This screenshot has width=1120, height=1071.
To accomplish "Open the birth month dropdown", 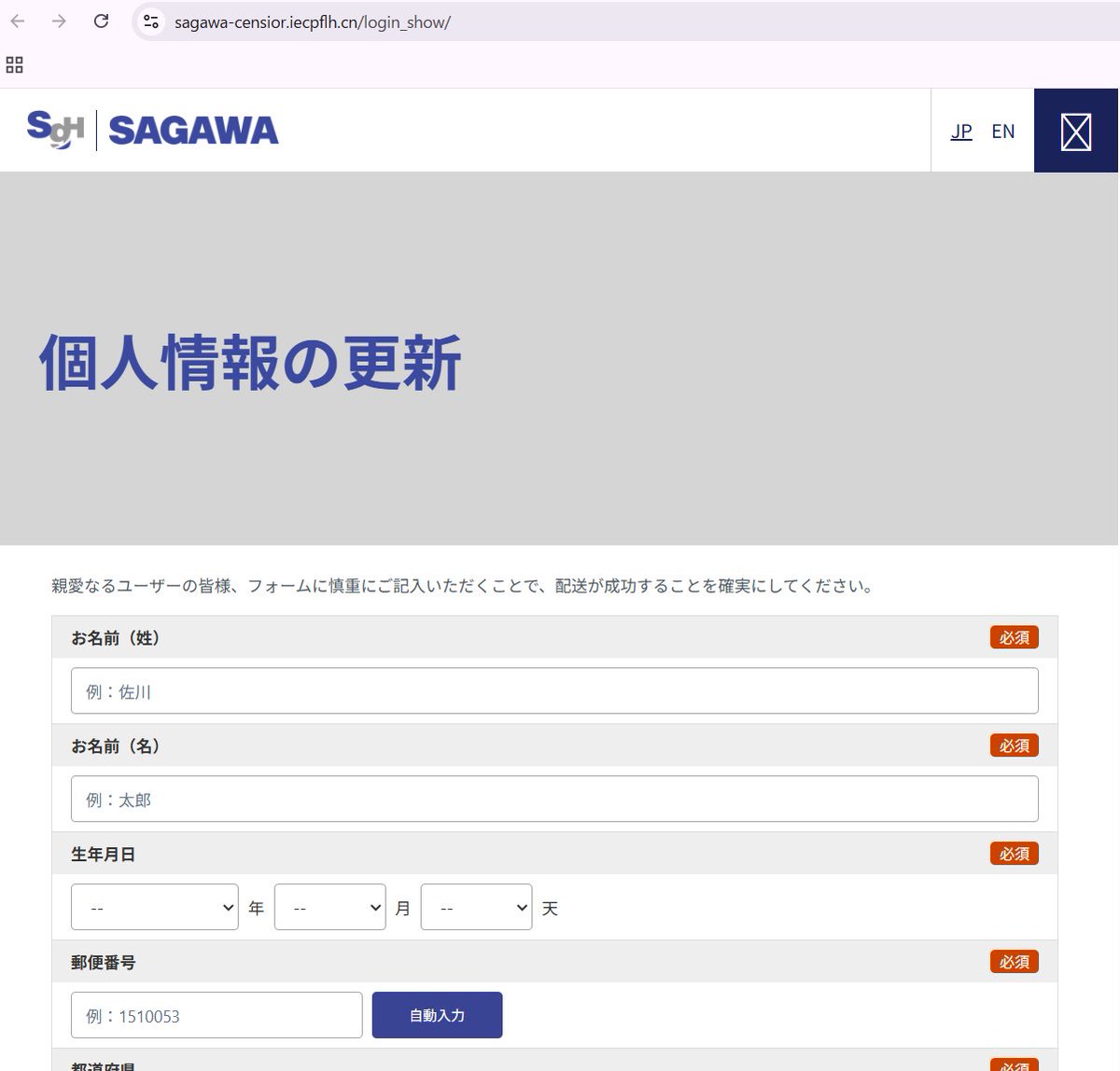I will [x=330, y=907].
